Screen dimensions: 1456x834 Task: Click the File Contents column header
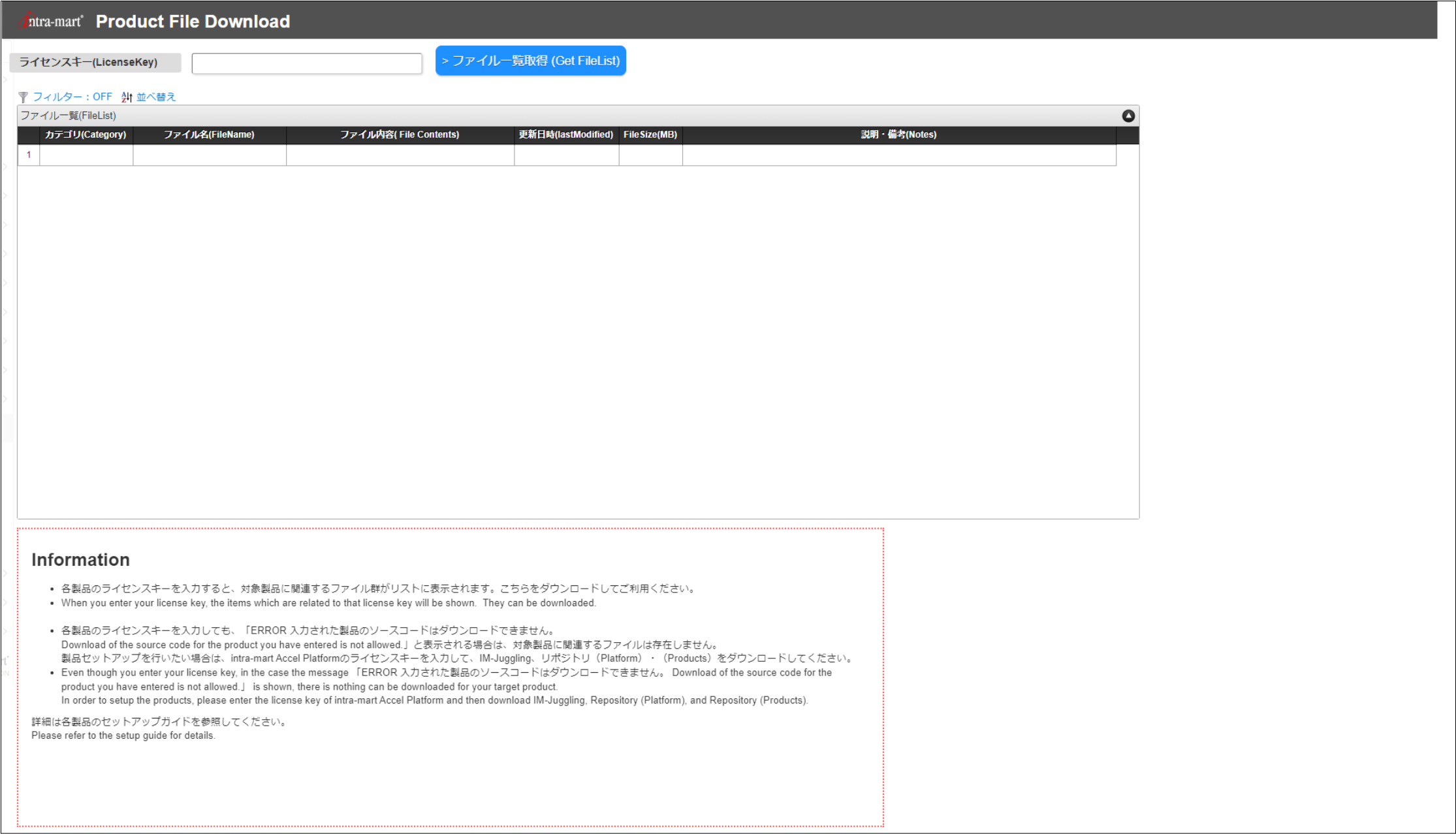[x=400, y=134]
